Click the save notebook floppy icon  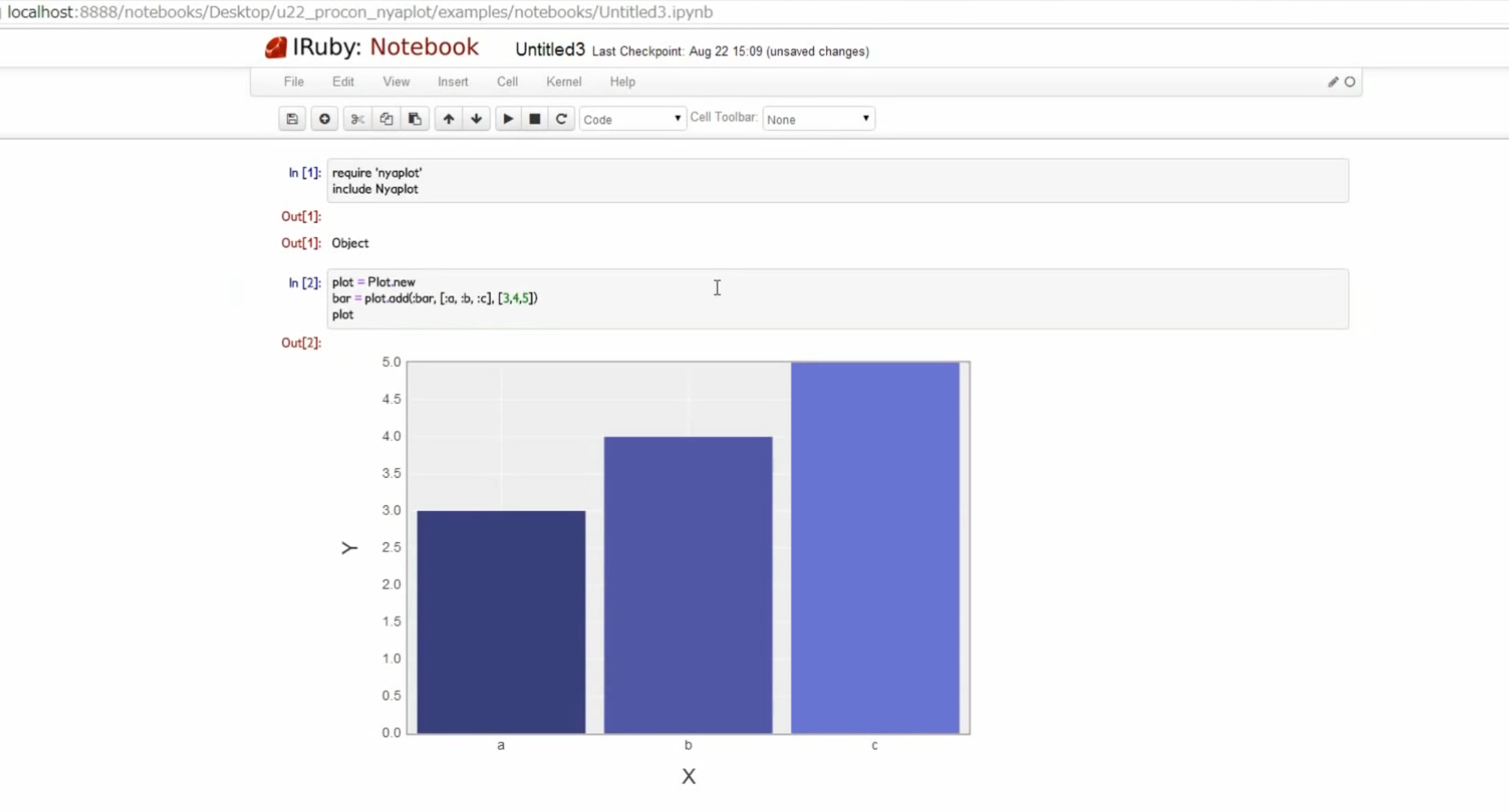click(x=292, y=119)
